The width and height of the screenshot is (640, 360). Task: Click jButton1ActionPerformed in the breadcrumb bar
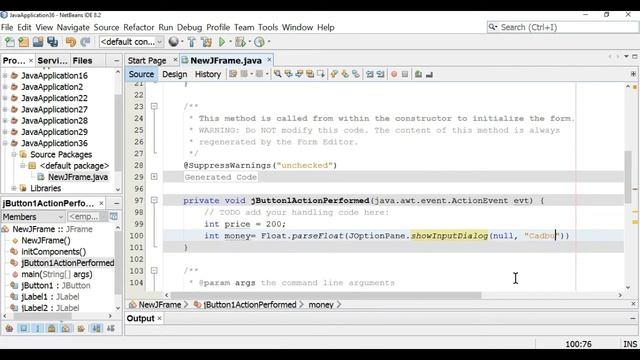(250, 304)
